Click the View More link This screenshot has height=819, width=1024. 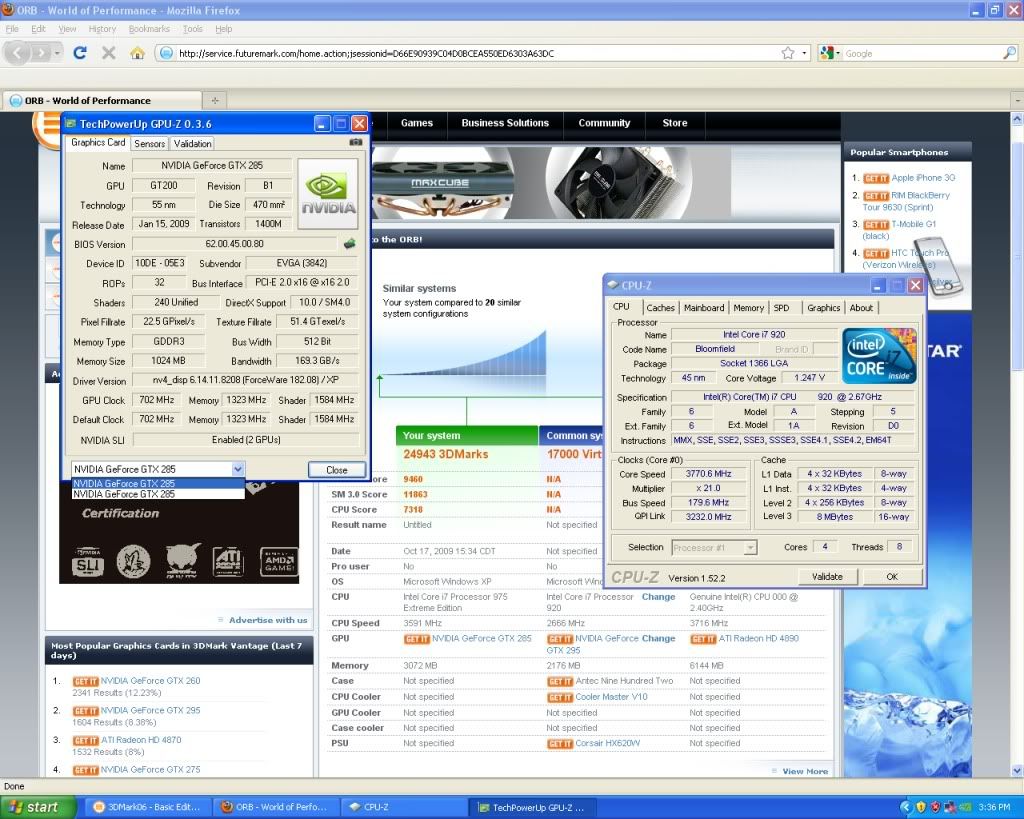(805, 771)
